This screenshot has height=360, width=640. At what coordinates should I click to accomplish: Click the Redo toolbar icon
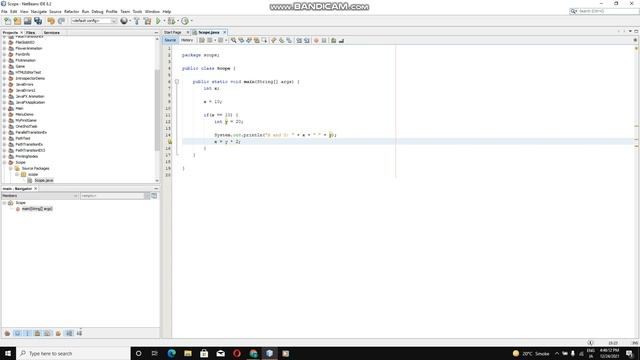click(x=62, y=21)
